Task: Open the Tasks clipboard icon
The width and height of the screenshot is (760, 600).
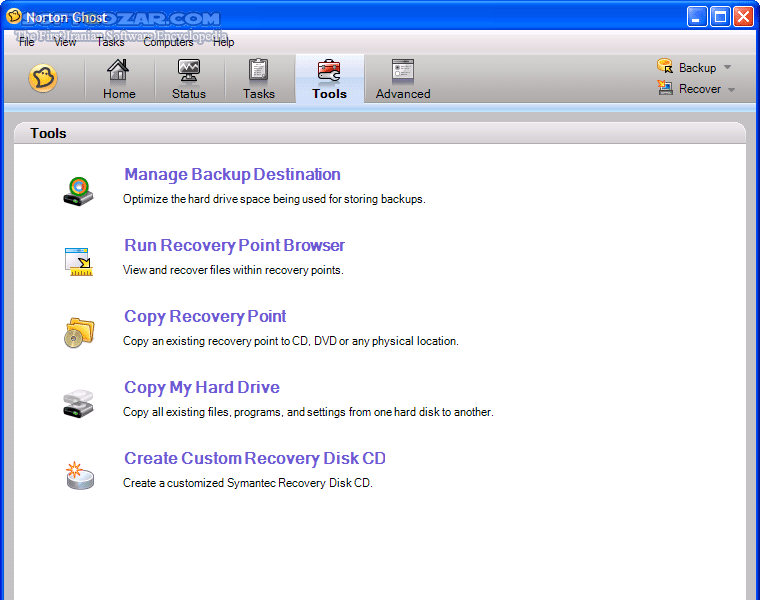Action: coord(259,70)
